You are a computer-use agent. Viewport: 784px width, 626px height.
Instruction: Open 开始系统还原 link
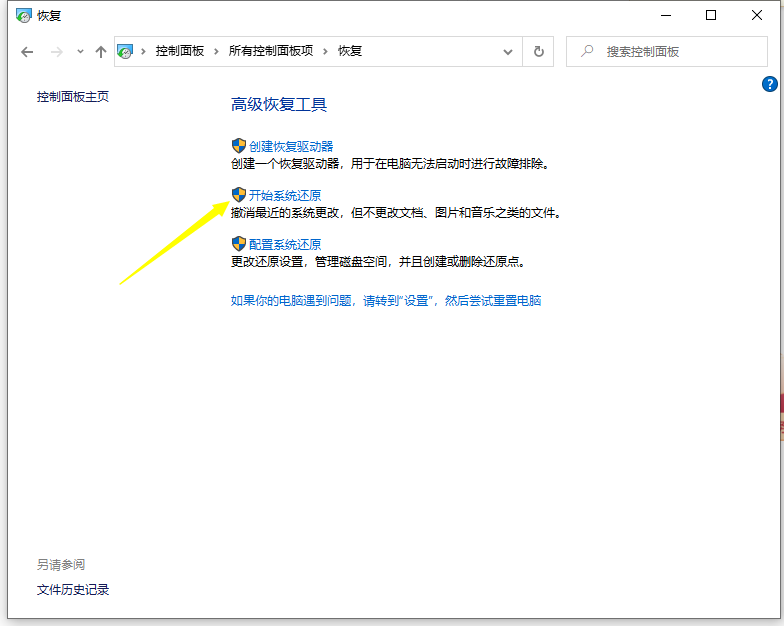coord(285,196)
